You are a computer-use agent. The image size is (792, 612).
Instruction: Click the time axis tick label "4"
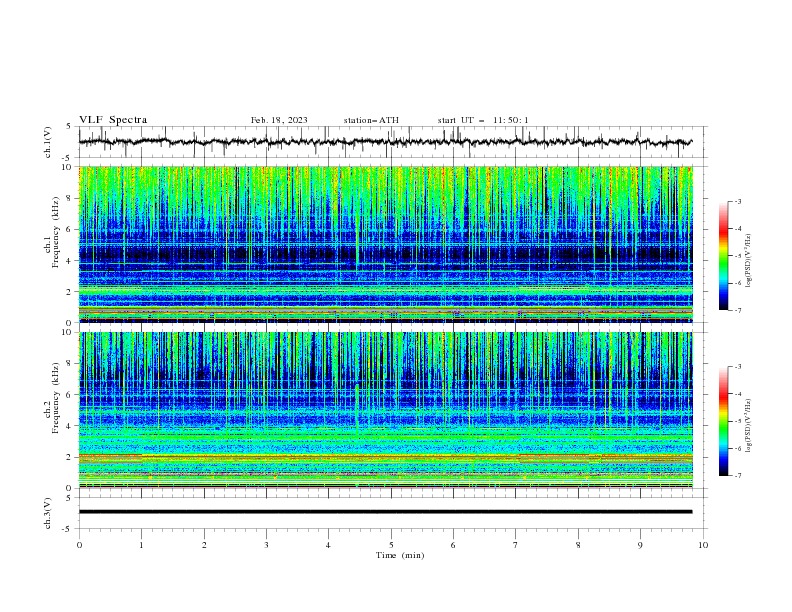click(328, 545)
